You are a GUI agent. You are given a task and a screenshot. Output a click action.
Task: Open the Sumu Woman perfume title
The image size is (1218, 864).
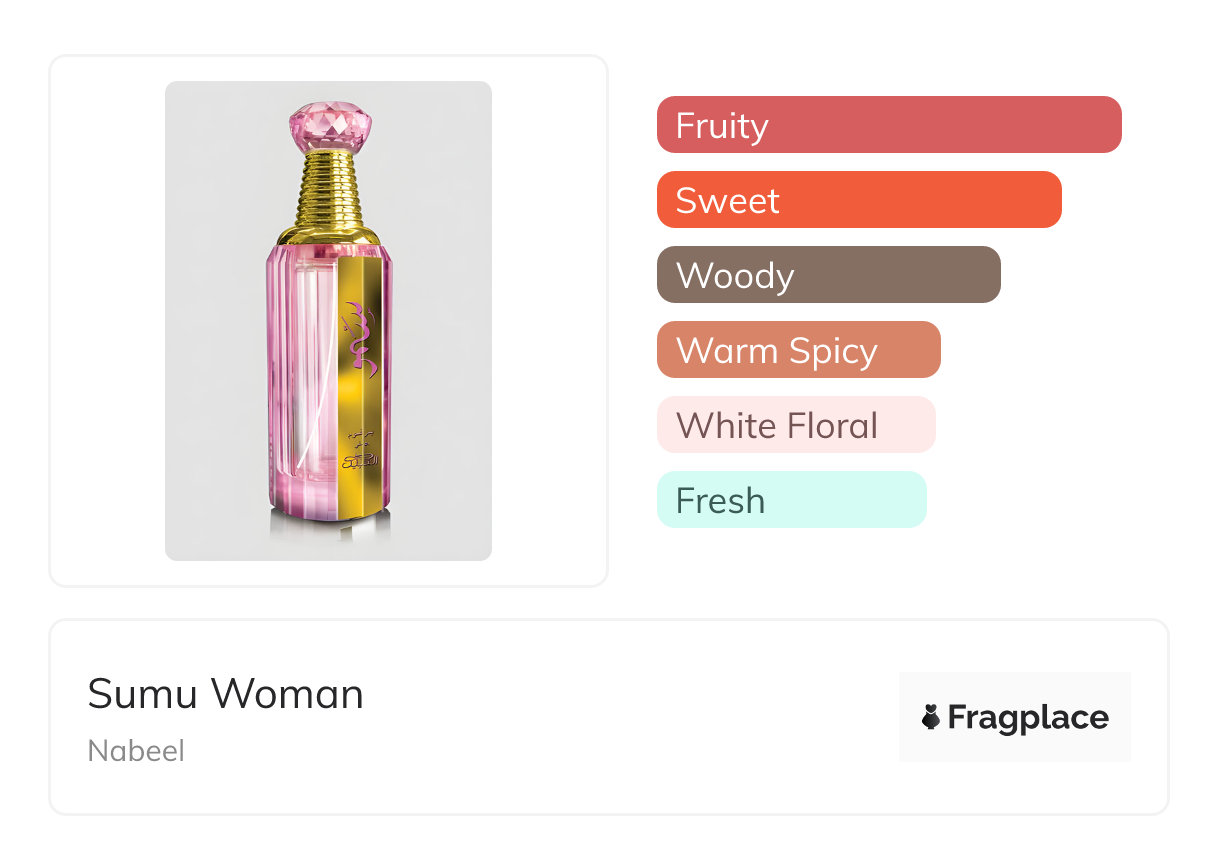coord(225,693)
